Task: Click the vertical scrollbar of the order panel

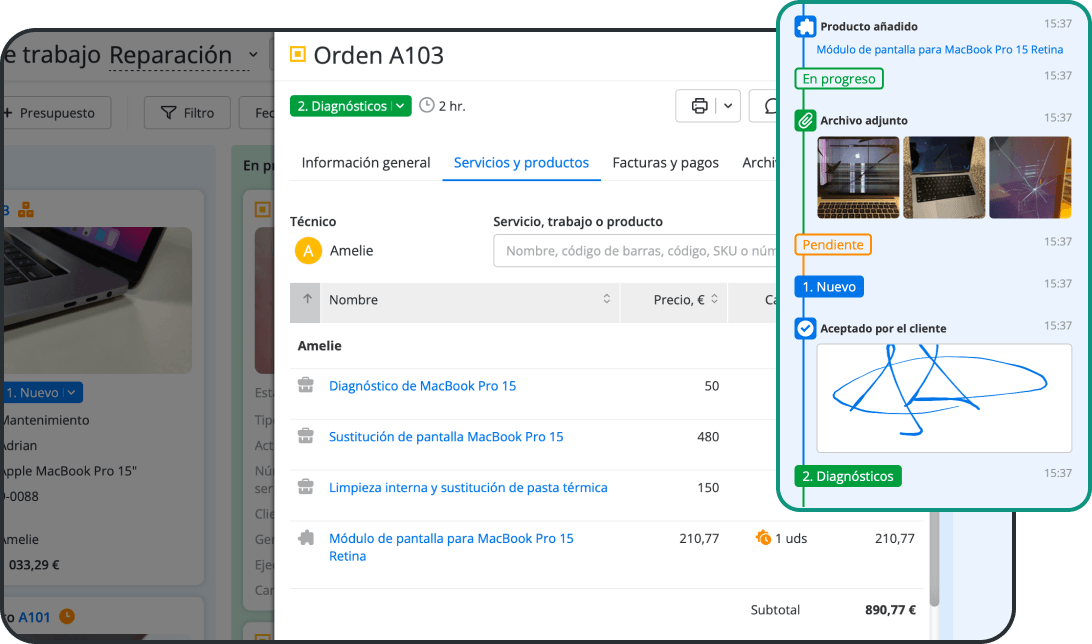Action: [x=935, y=559]
